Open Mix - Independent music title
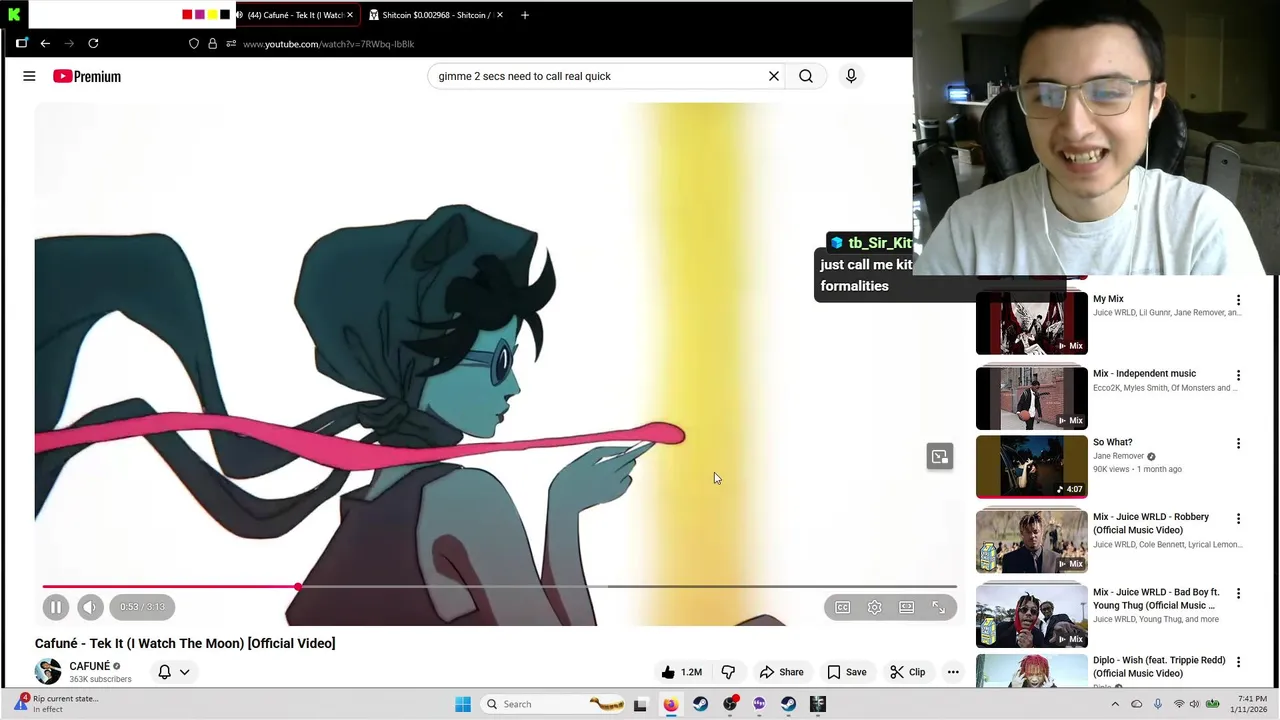 click(1144, 373)
